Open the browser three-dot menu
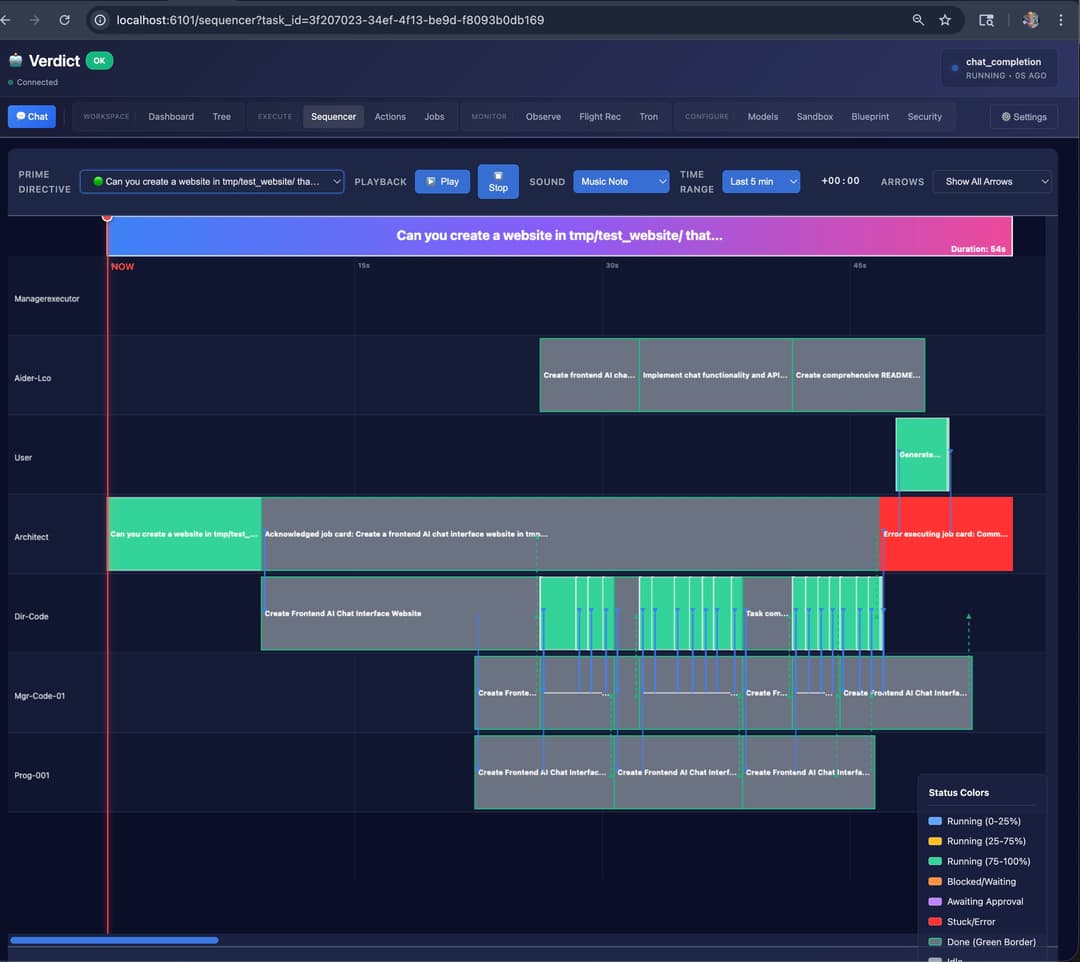1080x962 pixels. 1062,19
